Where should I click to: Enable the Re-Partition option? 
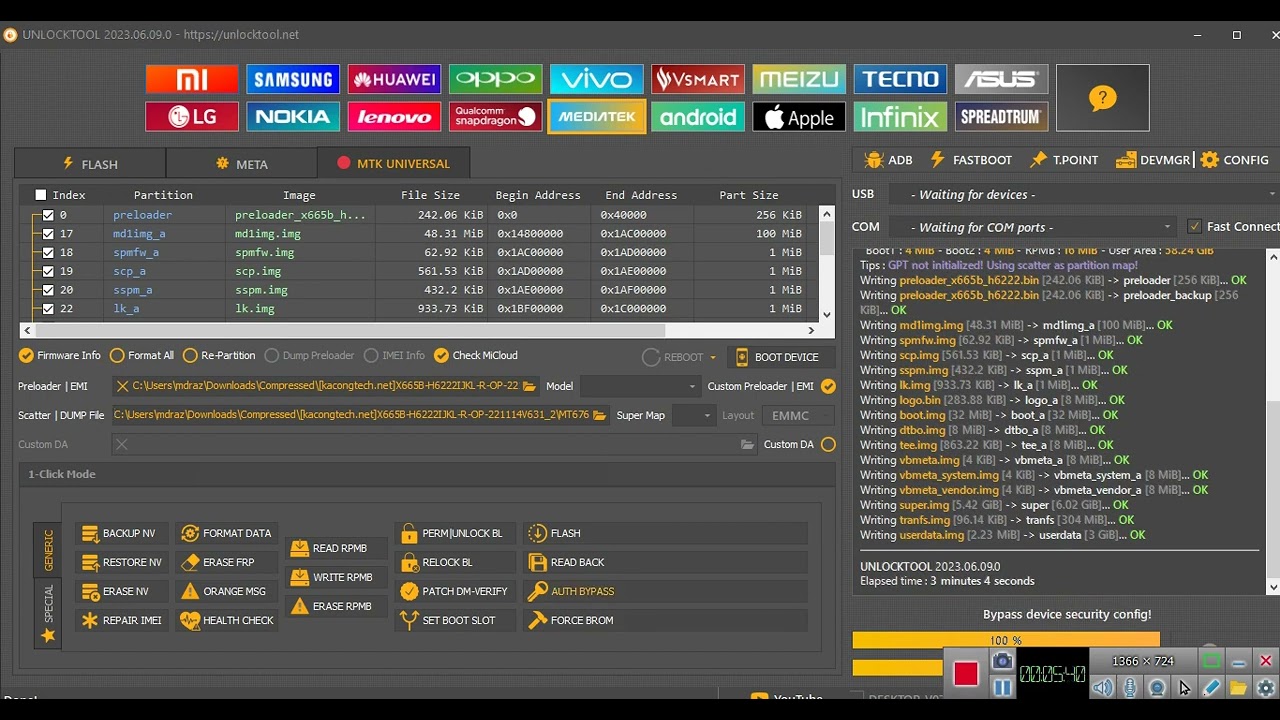click(x=219, y=355)
